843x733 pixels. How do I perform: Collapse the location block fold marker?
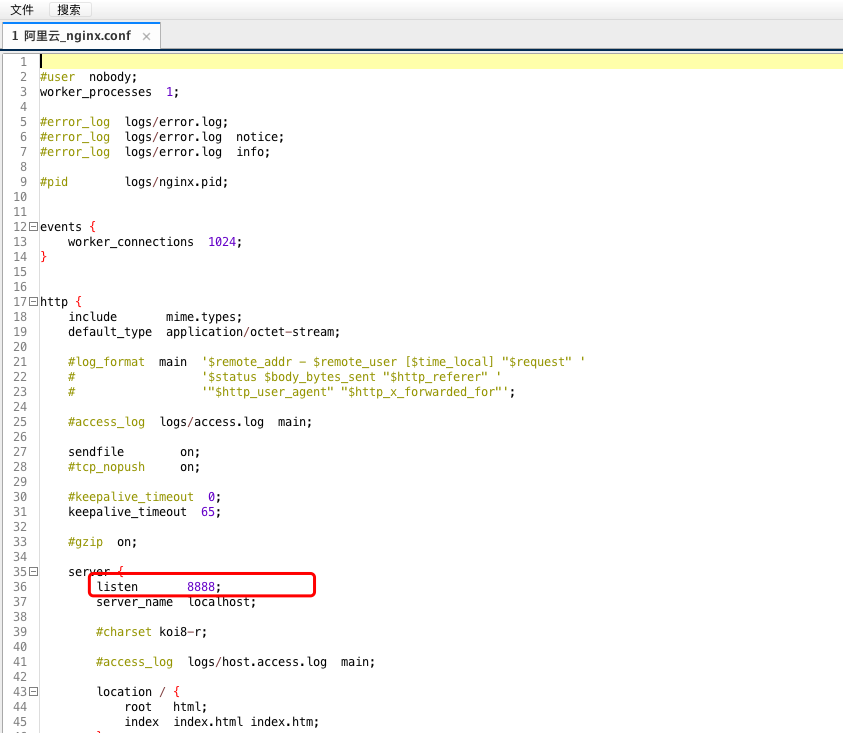33,692
